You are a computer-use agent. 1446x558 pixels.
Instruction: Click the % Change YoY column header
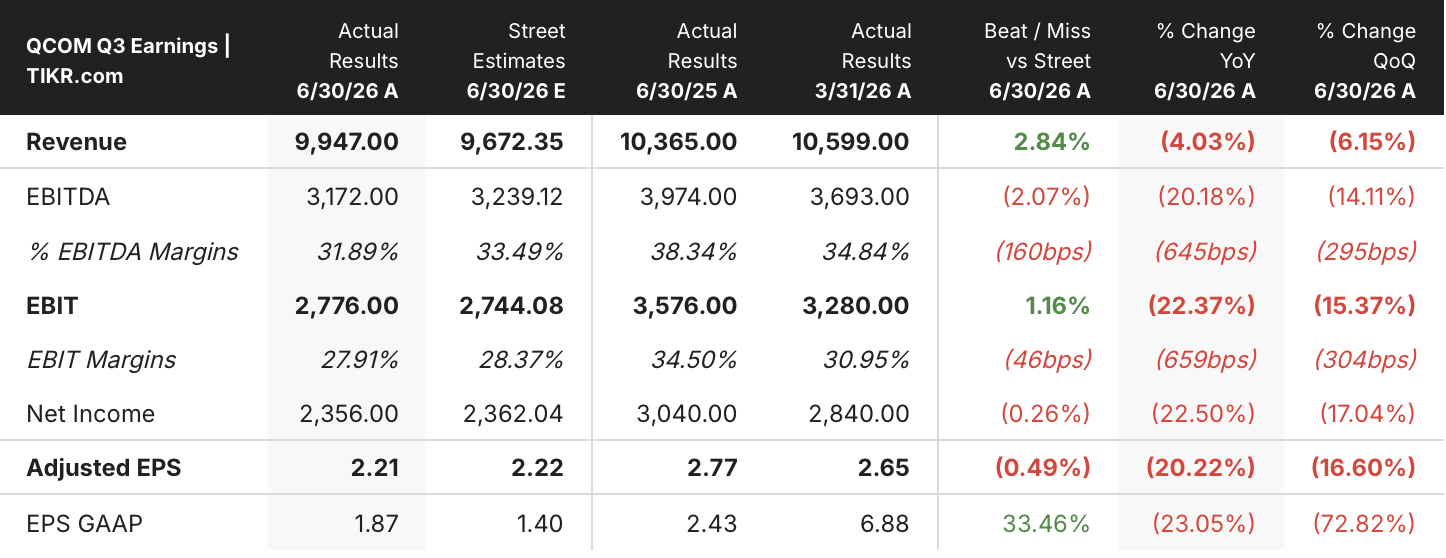point(1205,61)
